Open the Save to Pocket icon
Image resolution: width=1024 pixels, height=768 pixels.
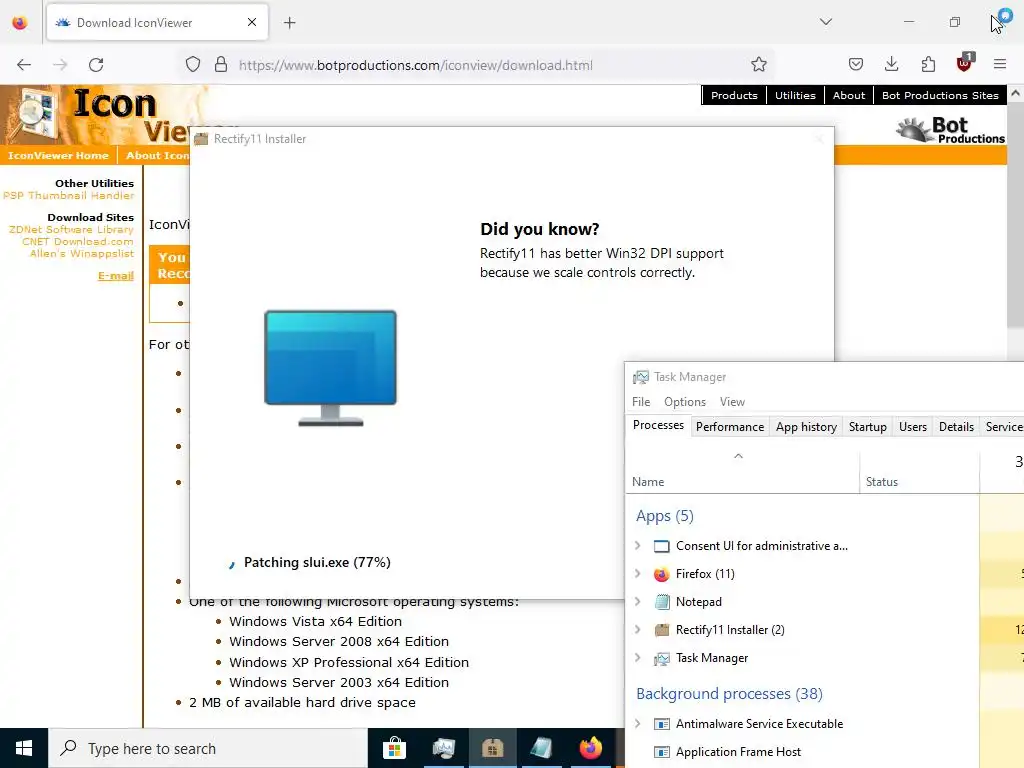coord(856,65)
